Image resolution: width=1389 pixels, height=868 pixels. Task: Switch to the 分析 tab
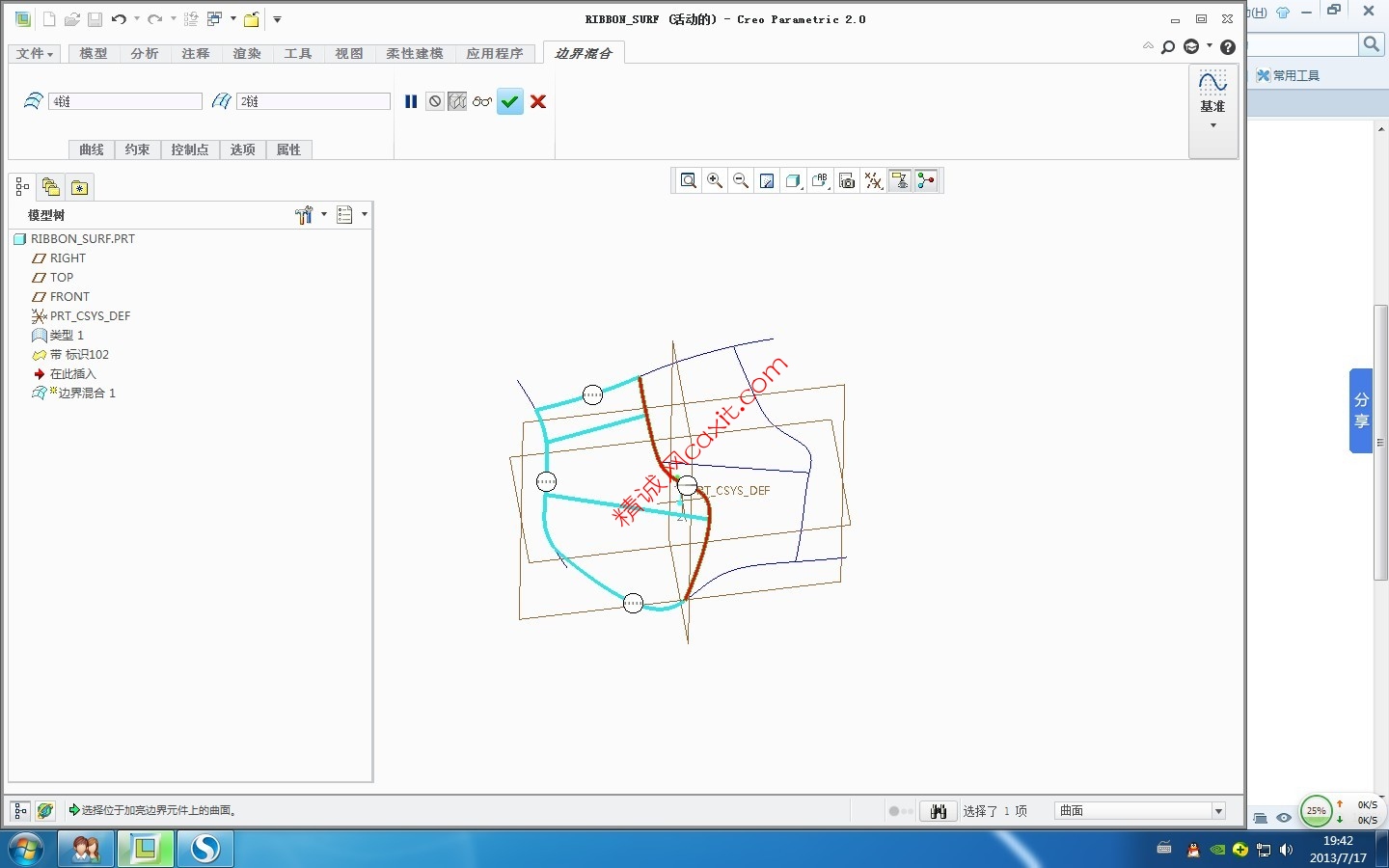point(145,54)
